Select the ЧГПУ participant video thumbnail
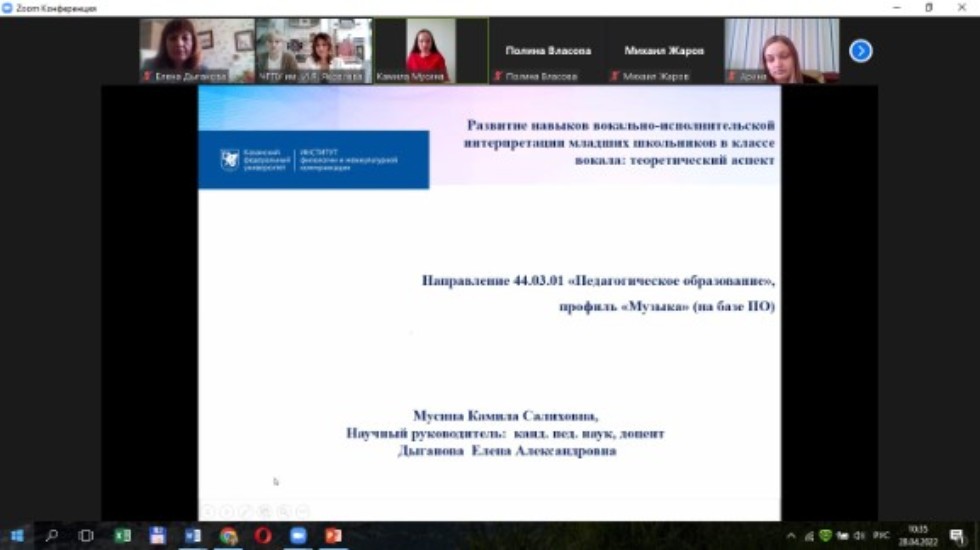Image resolution: width=980 pixels, height=550 pixels. click(314, 51)
